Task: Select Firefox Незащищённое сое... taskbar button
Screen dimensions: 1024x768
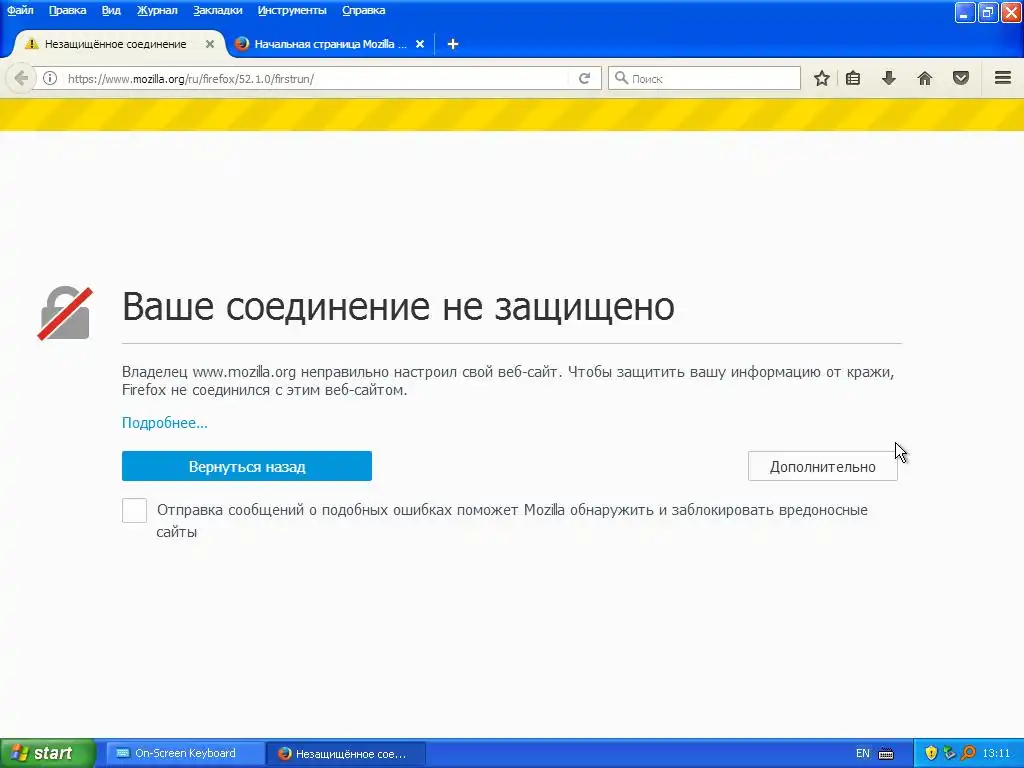Action: click(347, 754)
